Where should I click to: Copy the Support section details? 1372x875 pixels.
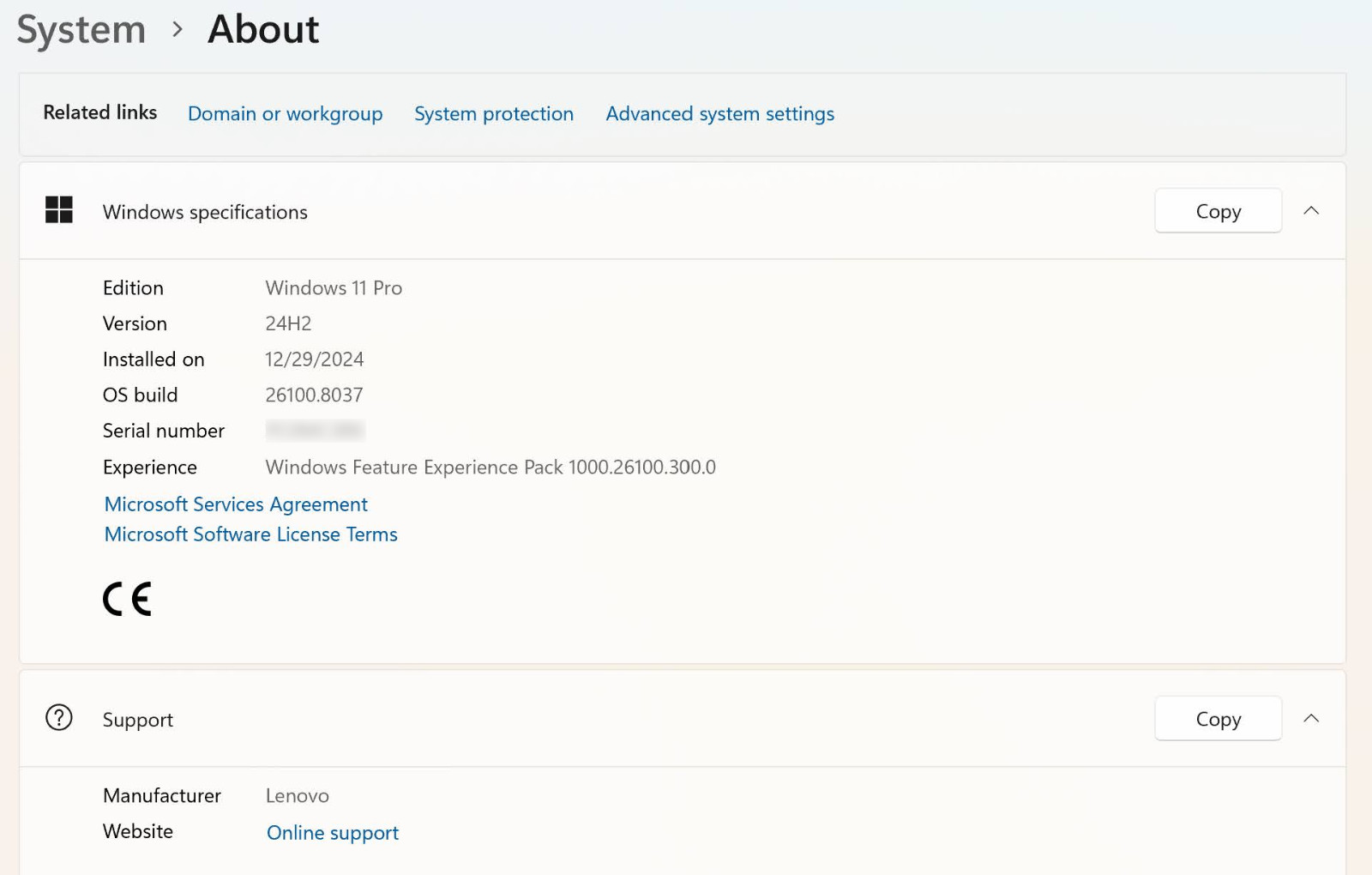(1219, 719)
